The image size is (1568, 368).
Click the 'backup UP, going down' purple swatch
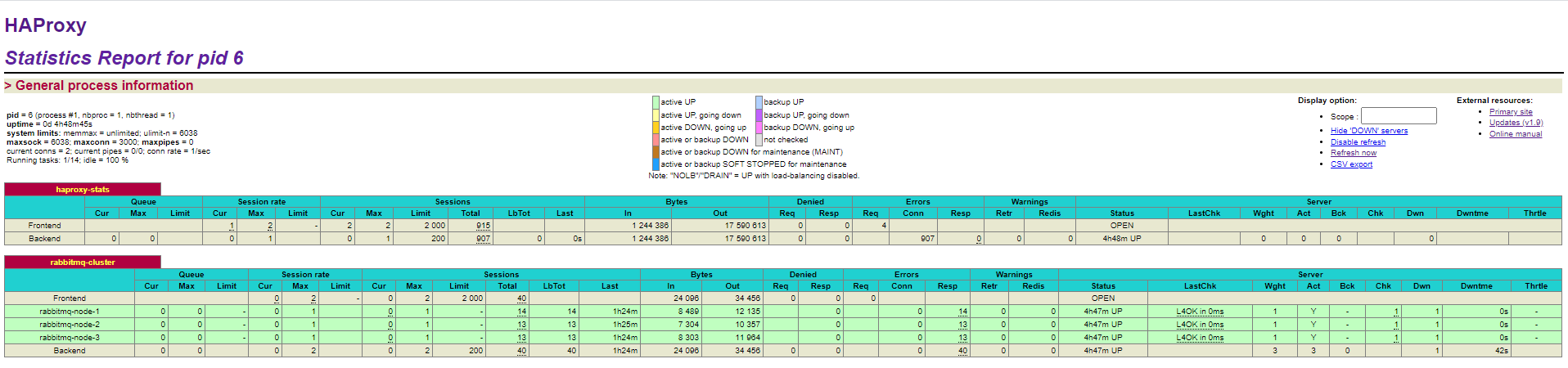(759, 115)
